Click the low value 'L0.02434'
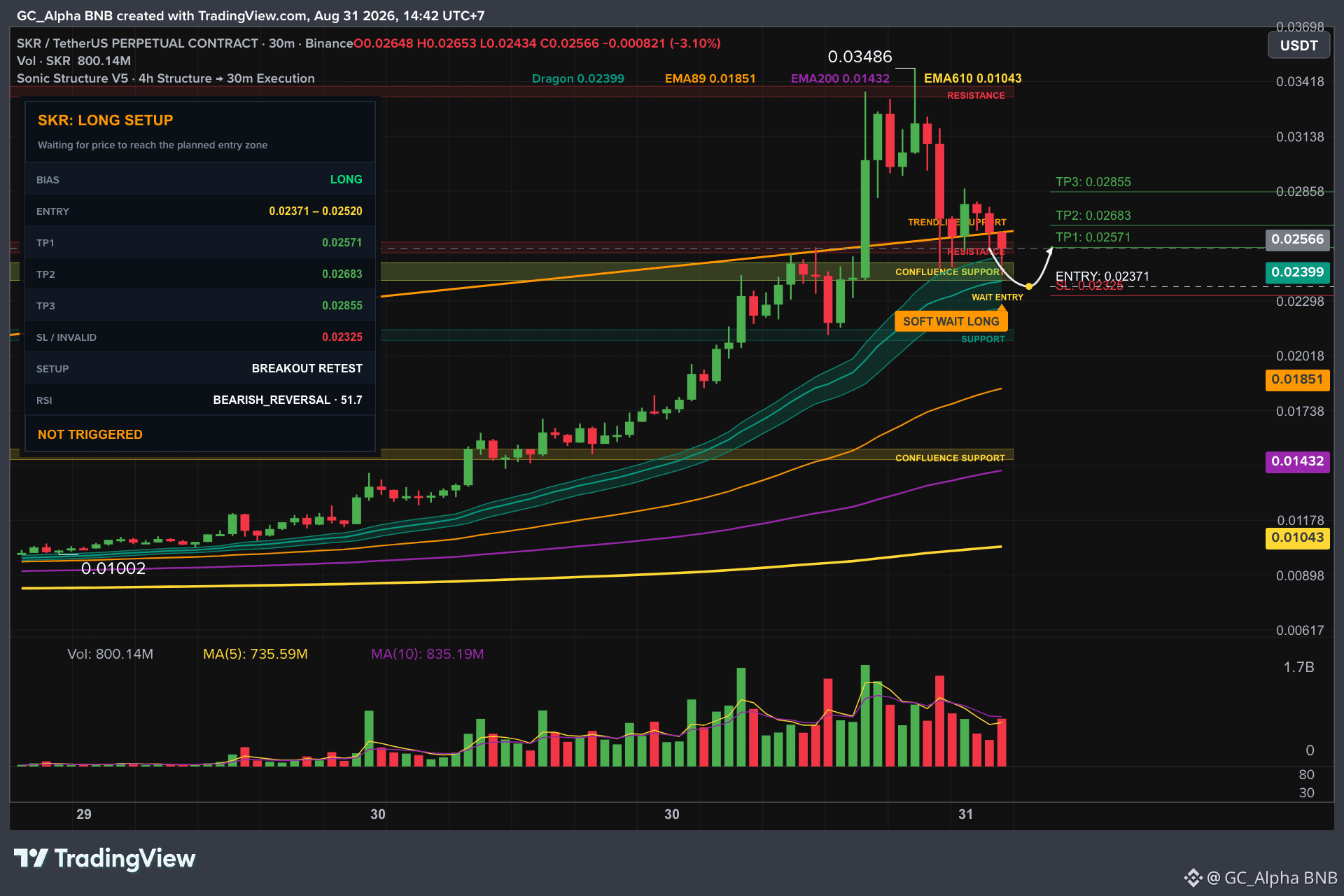Screen dimensions: 1344x896 [x=508, y=43]
